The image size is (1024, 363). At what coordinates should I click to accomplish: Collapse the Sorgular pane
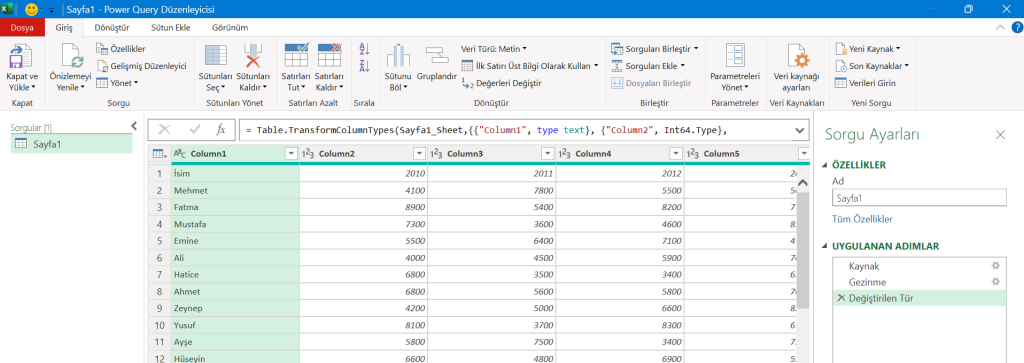(135, 125)
